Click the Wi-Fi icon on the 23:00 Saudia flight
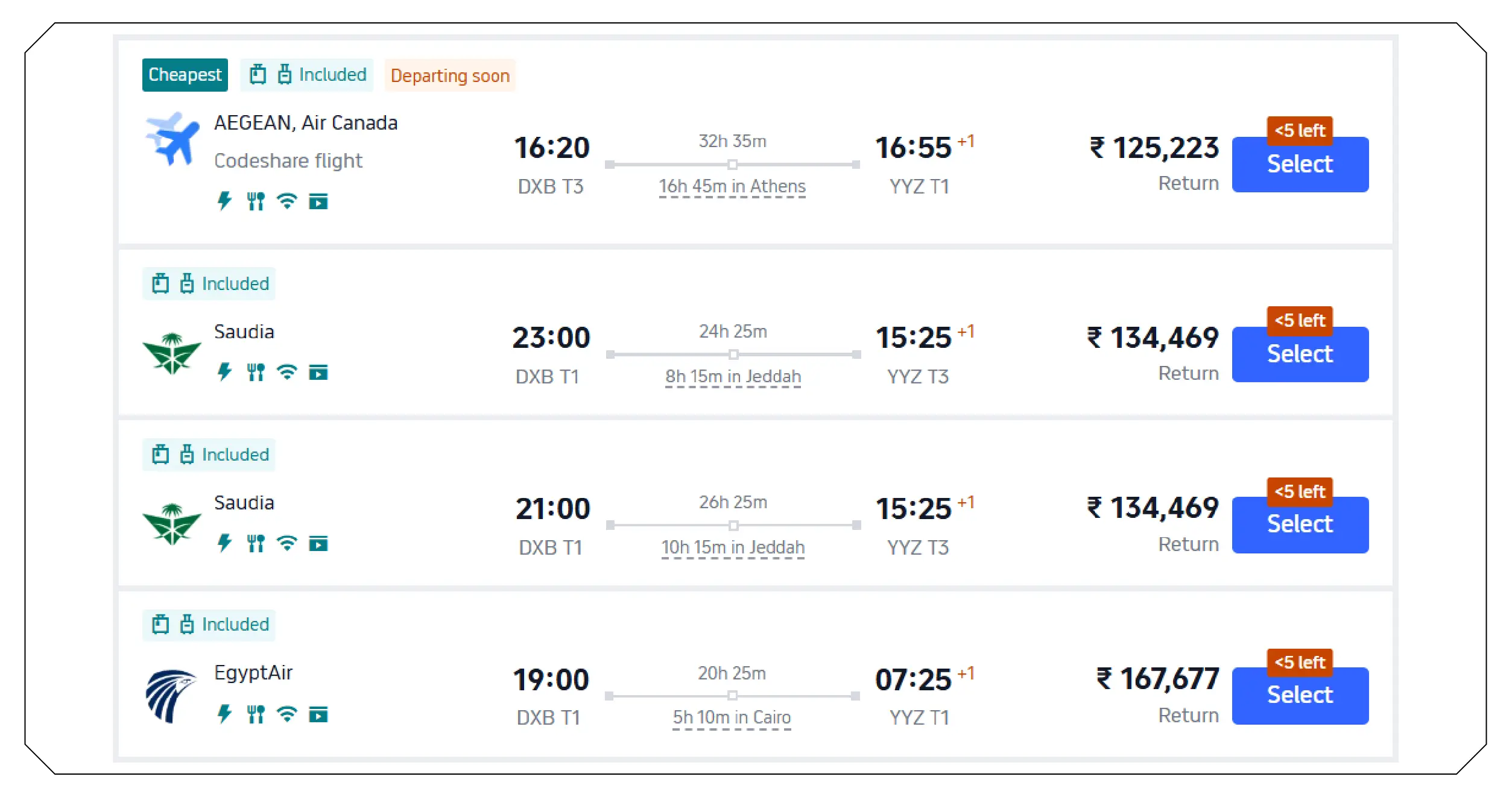The width and height of the screenshot is (1512, 797). (288, 373)
